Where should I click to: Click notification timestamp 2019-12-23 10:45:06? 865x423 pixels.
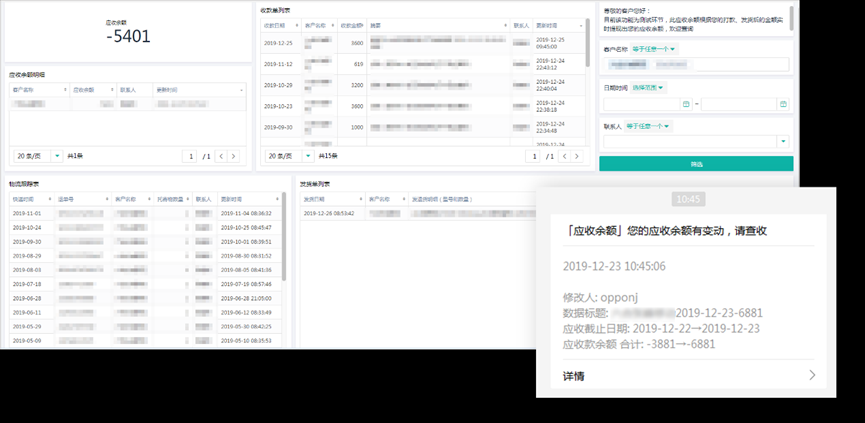[614, 266]
